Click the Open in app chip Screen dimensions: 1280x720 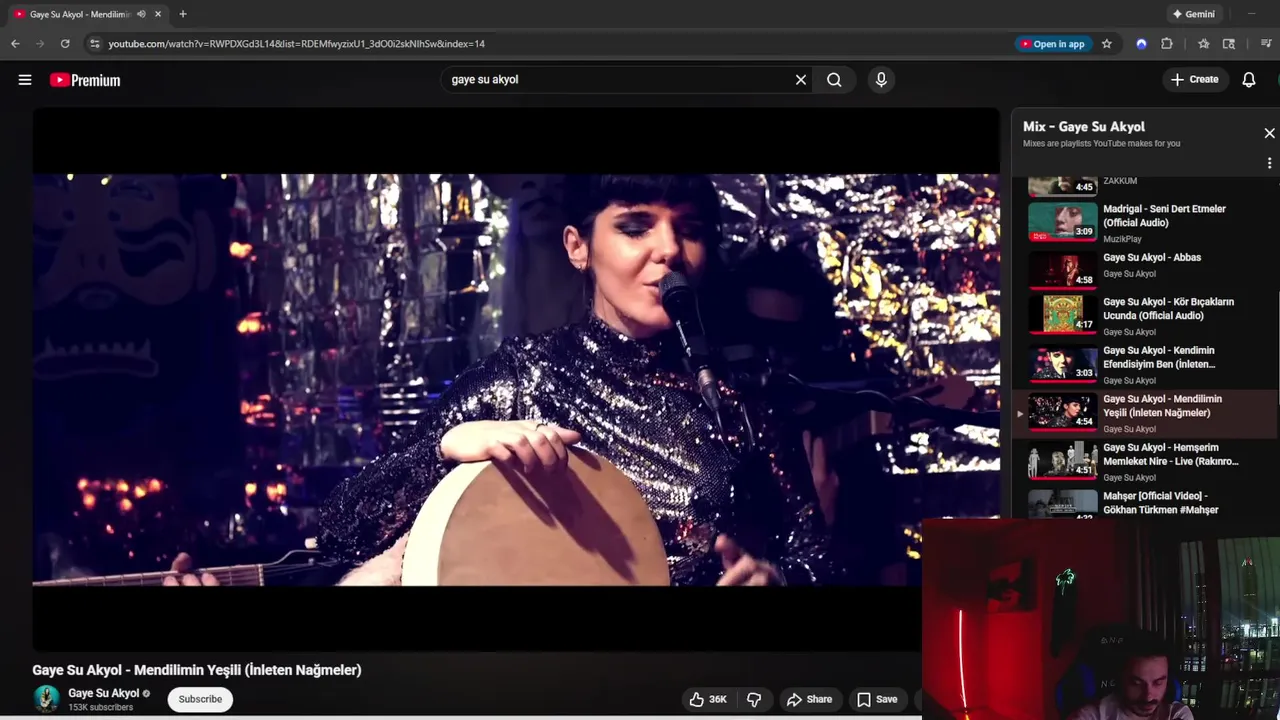(x=1052, y=44)
